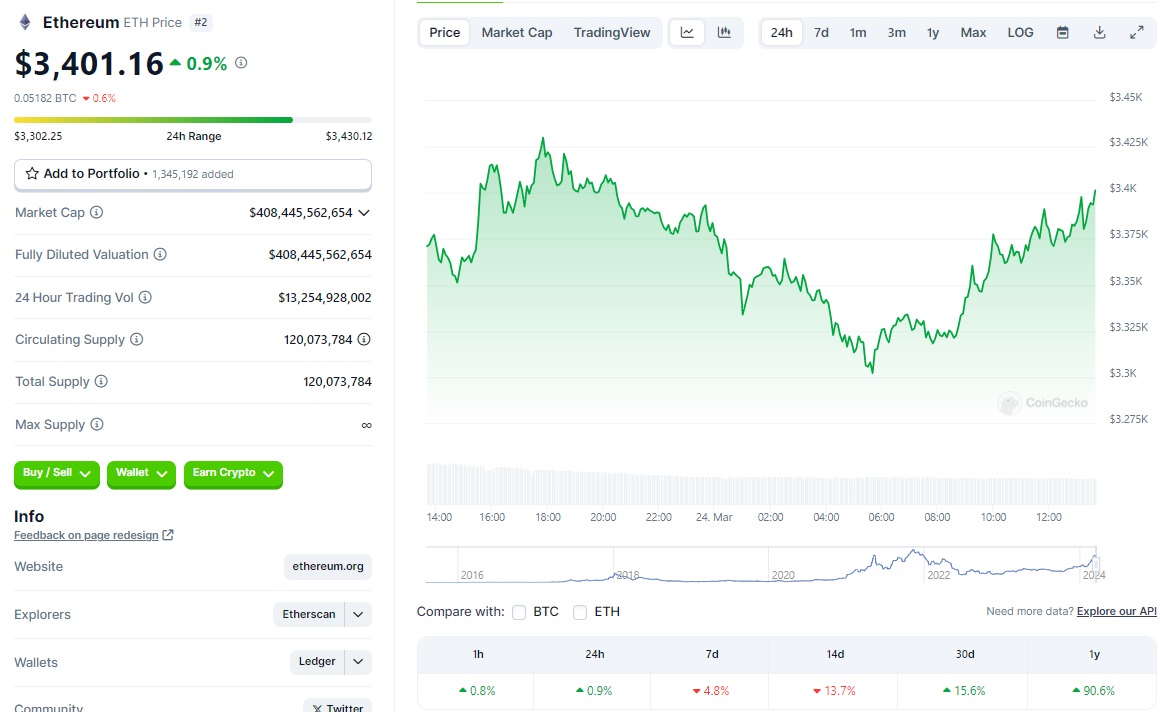Click the star icon in Add to Portfolio
This screenshot has height=712, width=1160.
tap(32, 174)
